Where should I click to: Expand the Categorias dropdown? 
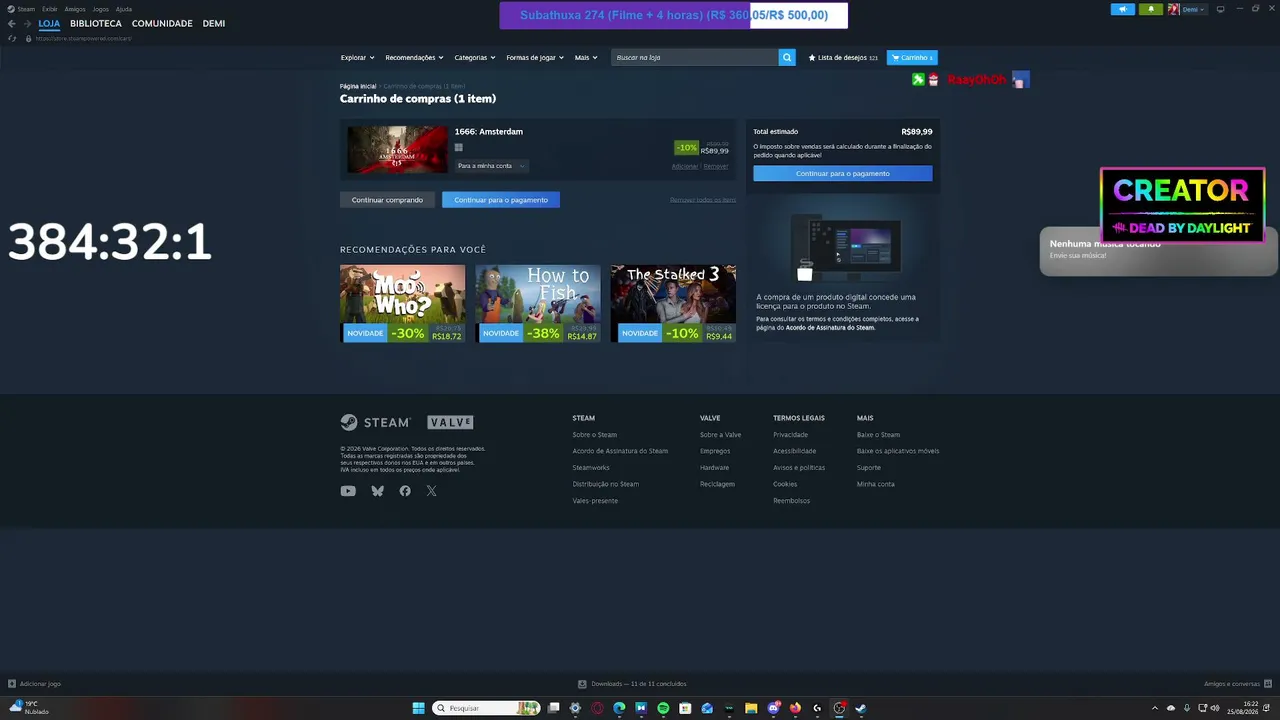tap(475, 57)
